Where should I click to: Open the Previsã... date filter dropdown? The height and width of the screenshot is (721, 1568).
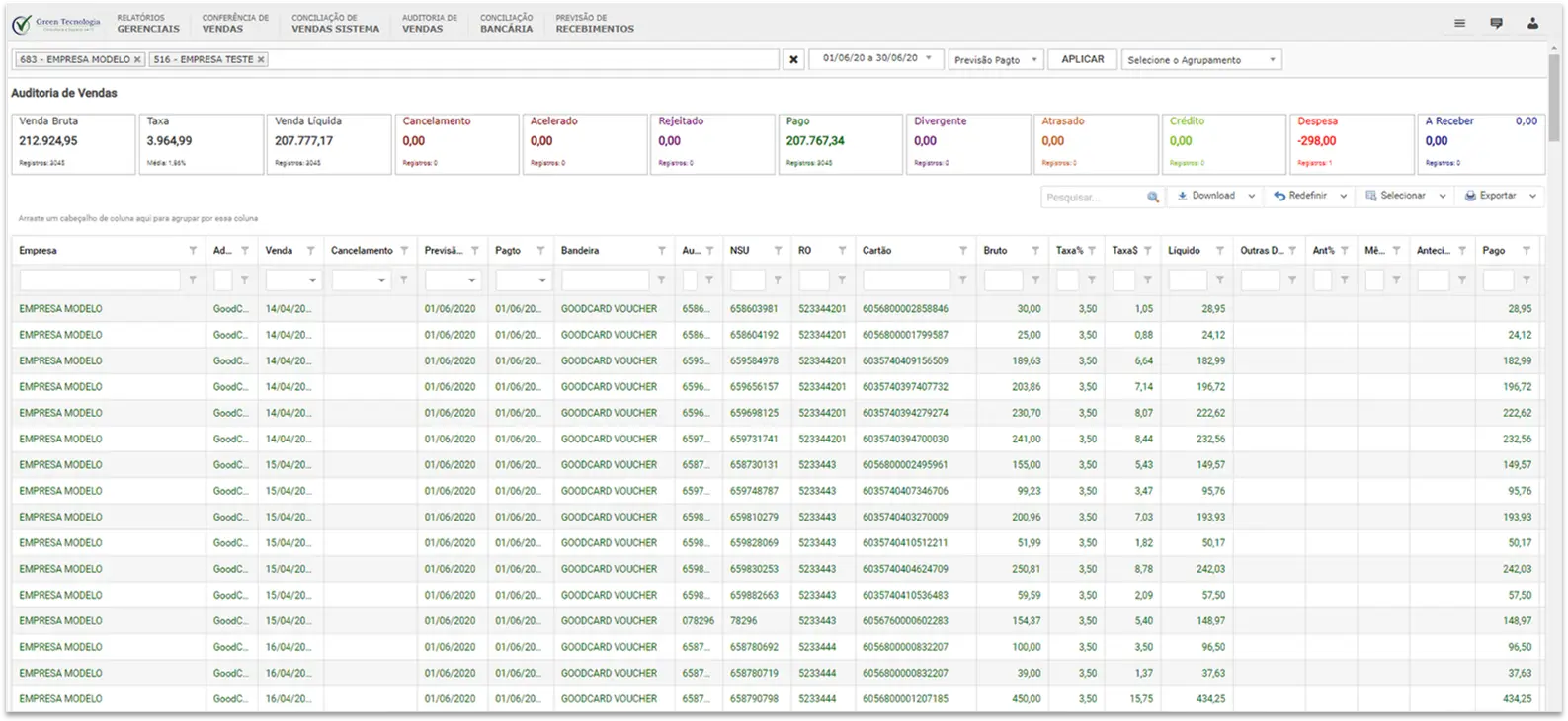point(471,280)
